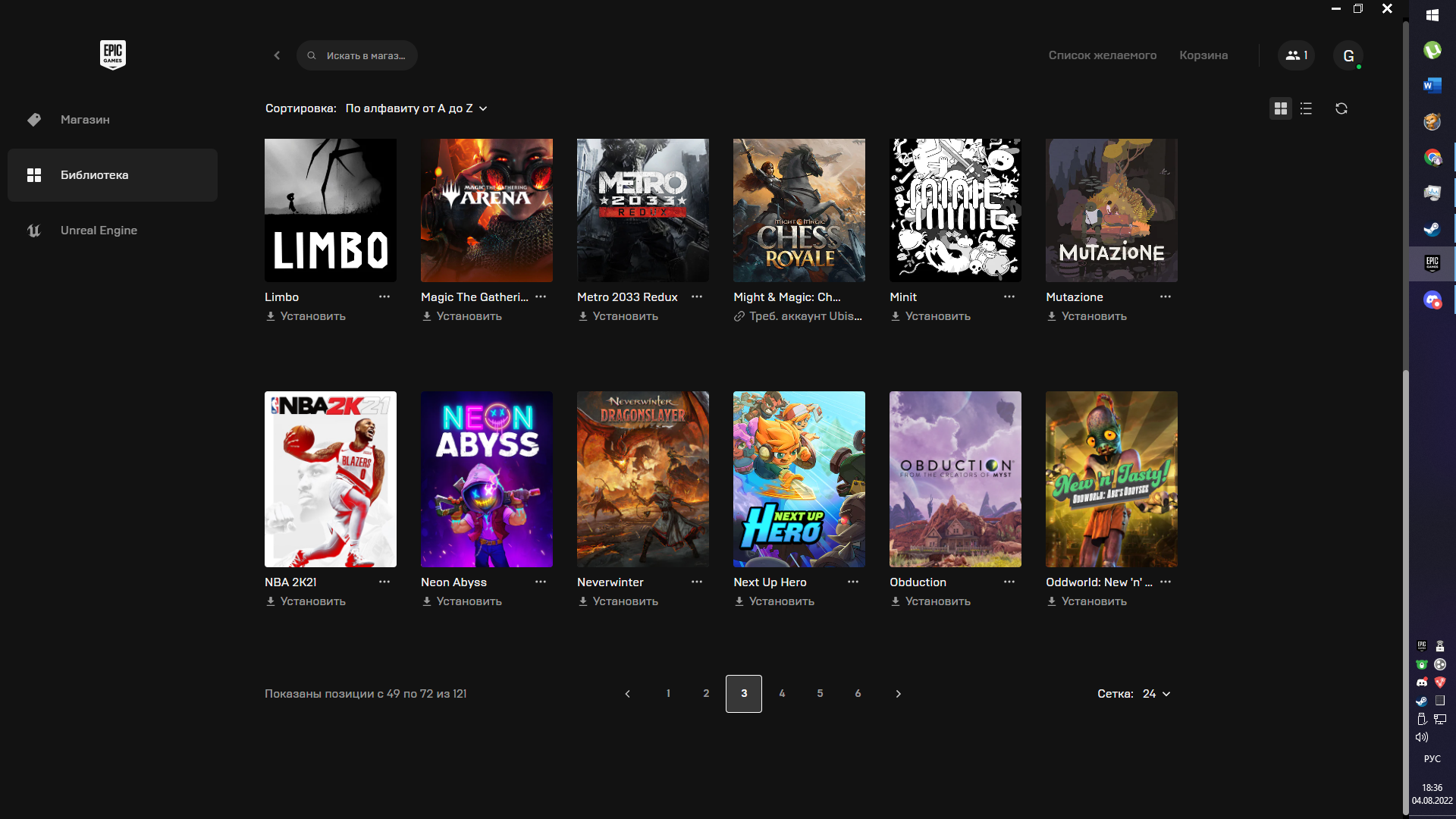Open Unreal Engine section
Image resolution: width=1456 pixels, height=819 pixels.
(x=112, y=231)
